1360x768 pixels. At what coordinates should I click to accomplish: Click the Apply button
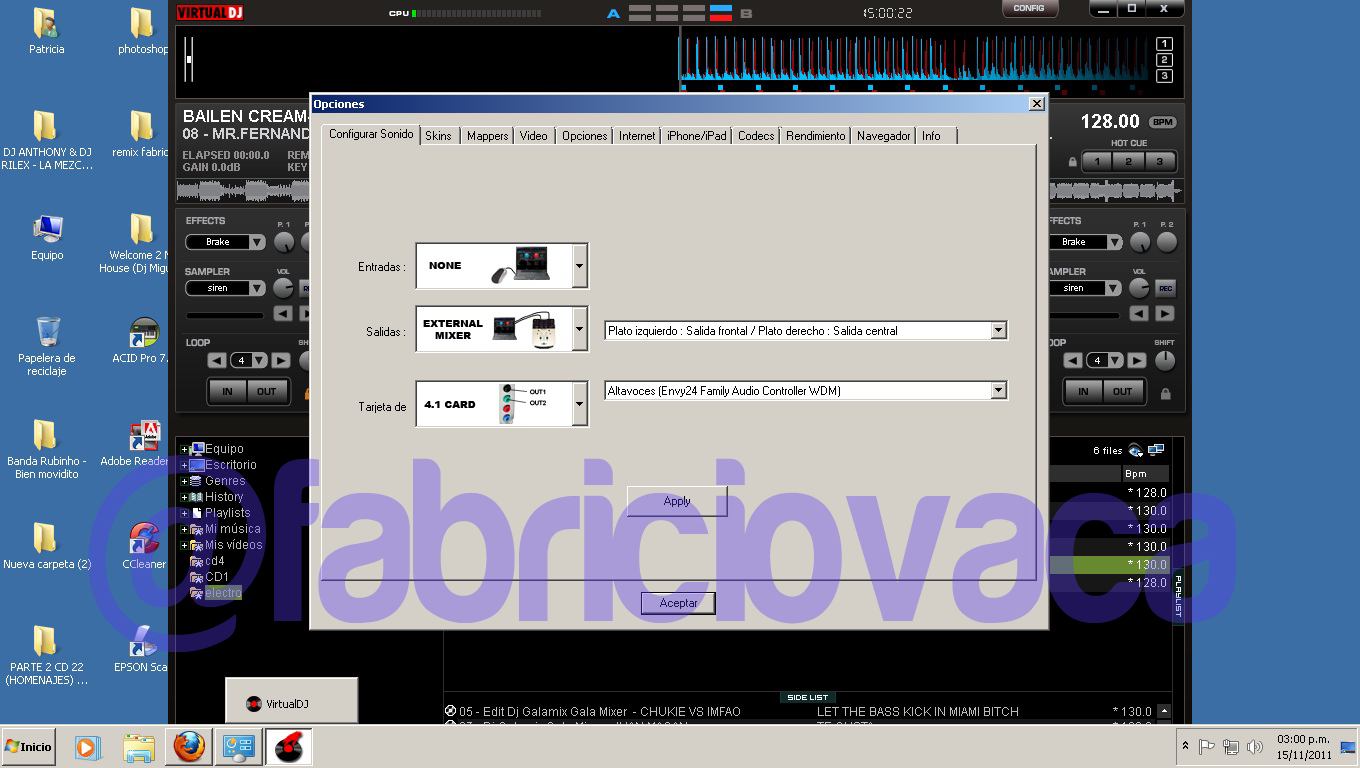(x=677, y=501)
